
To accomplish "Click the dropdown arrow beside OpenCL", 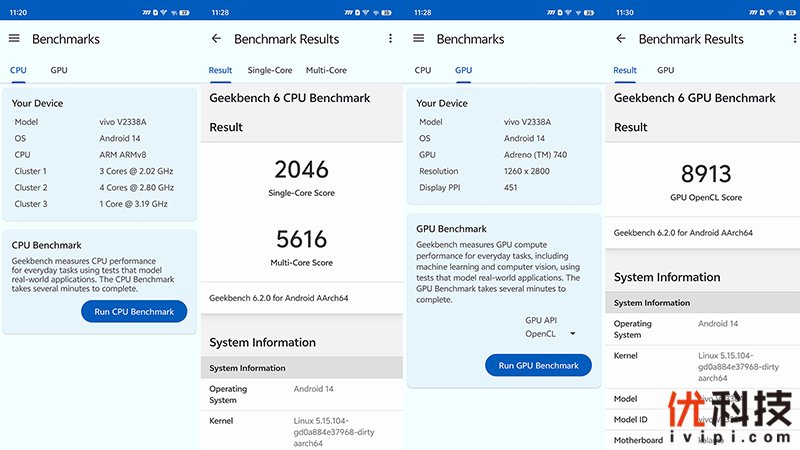I will point(573,333).
